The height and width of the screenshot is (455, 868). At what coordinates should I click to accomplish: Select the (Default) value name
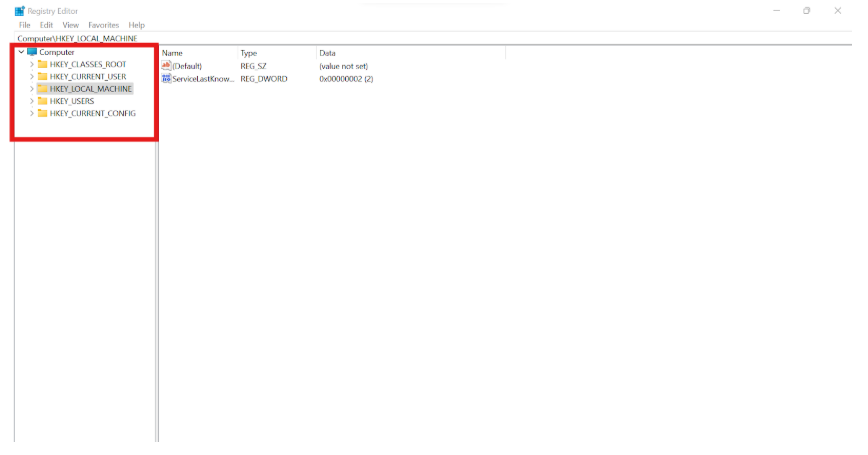(x=187, y=66)
